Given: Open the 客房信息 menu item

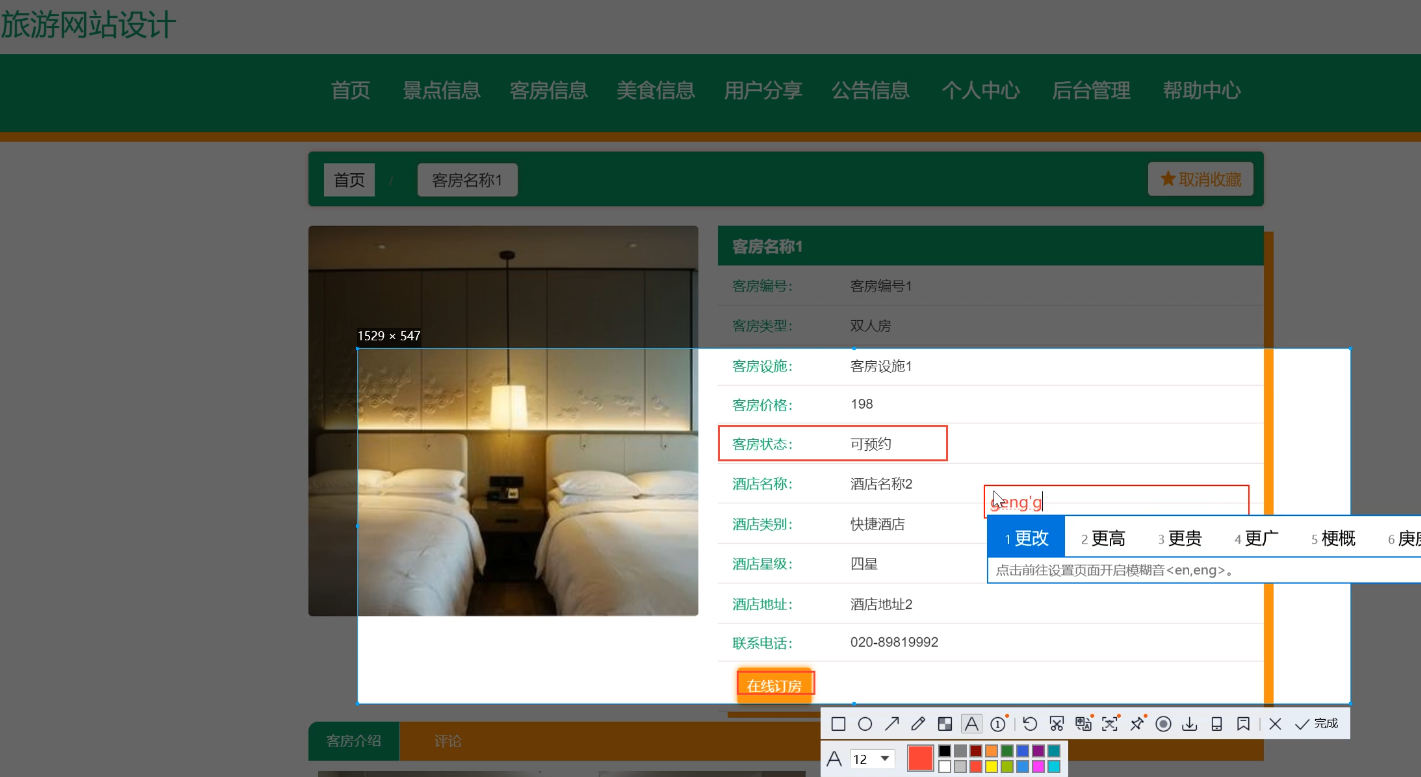Looking at the screenshot, I should tap(549, 91).
